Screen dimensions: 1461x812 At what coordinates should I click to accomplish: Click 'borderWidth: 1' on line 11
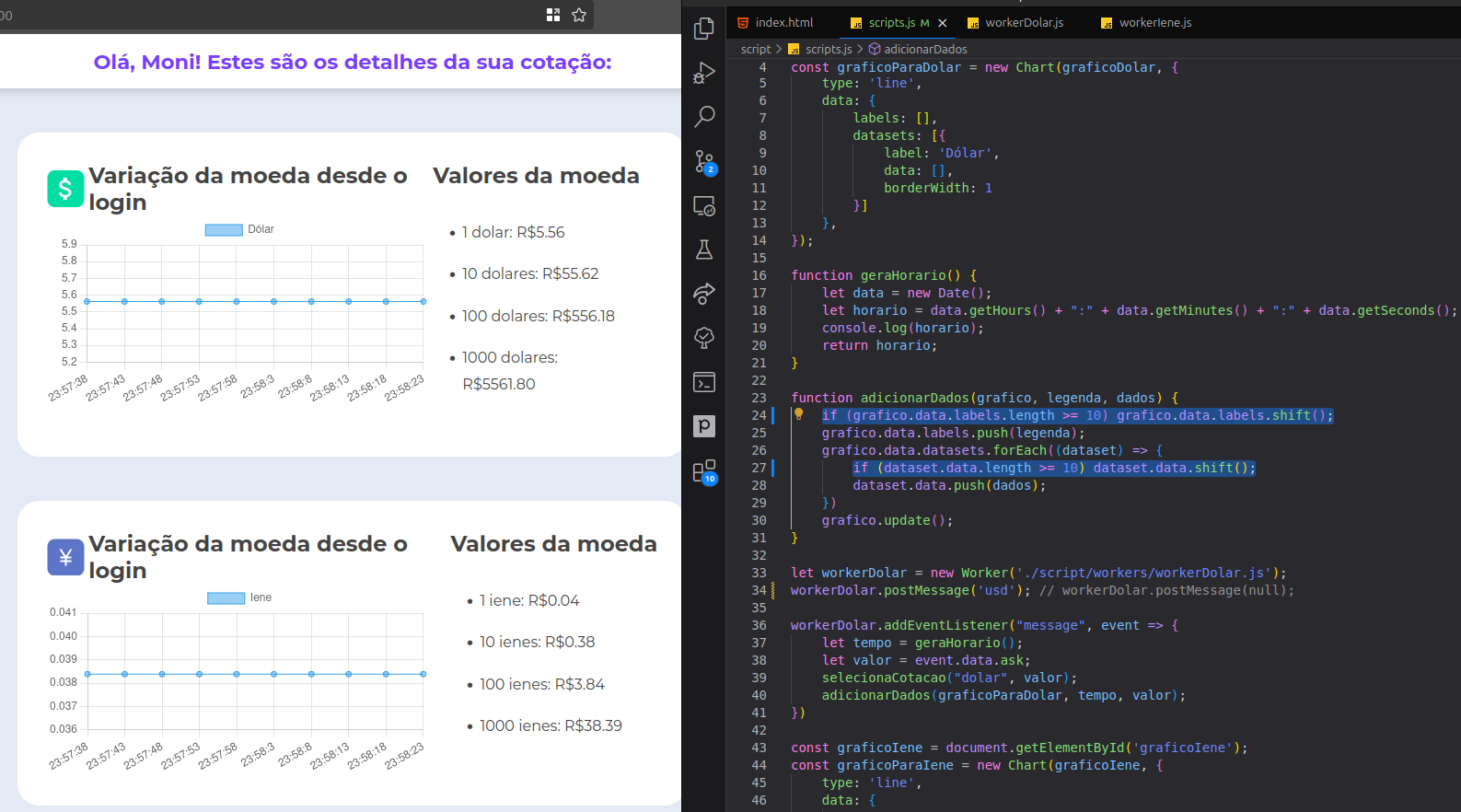pos(938,188)
